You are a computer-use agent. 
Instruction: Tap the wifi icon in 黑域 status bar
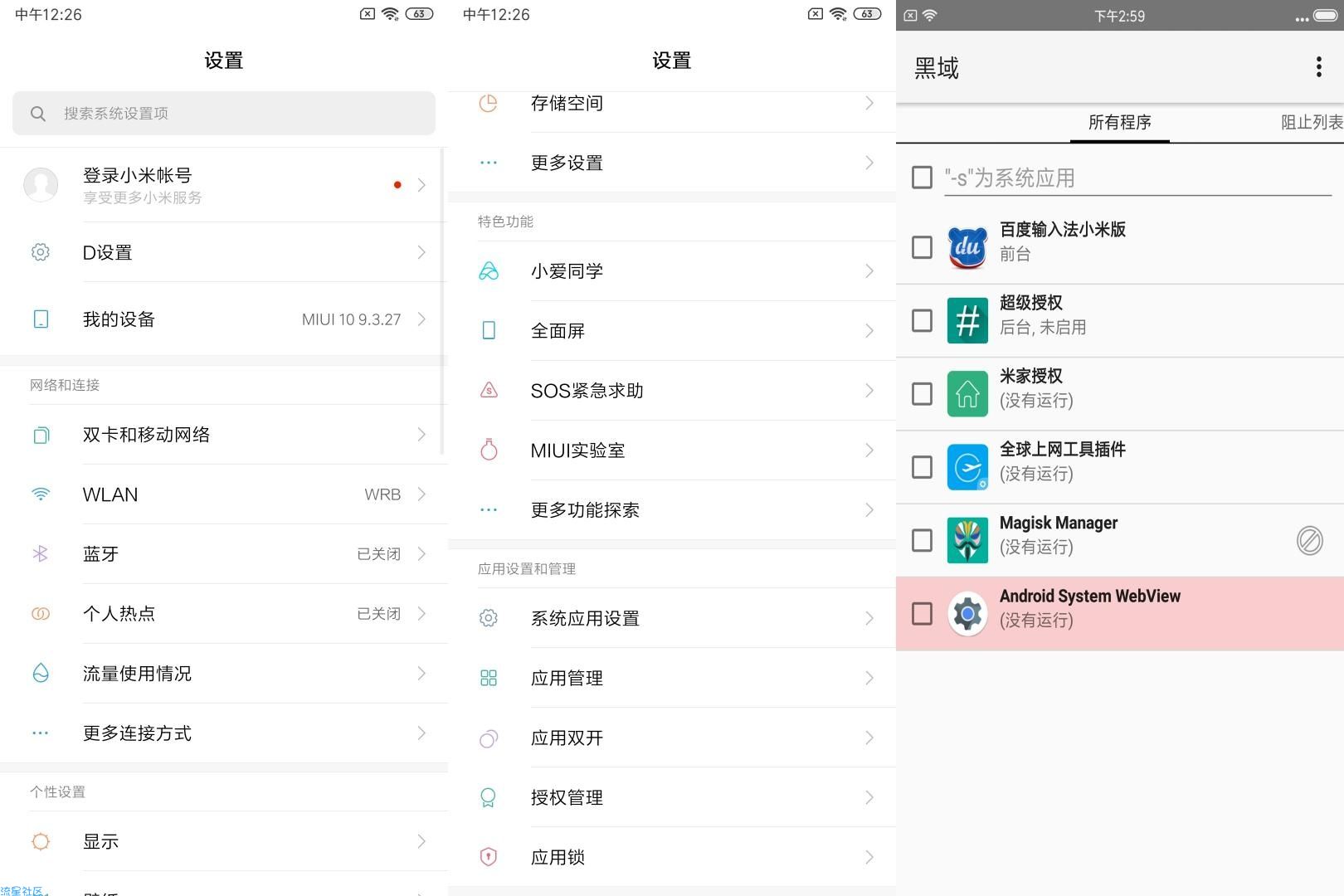tap(929, 16)
